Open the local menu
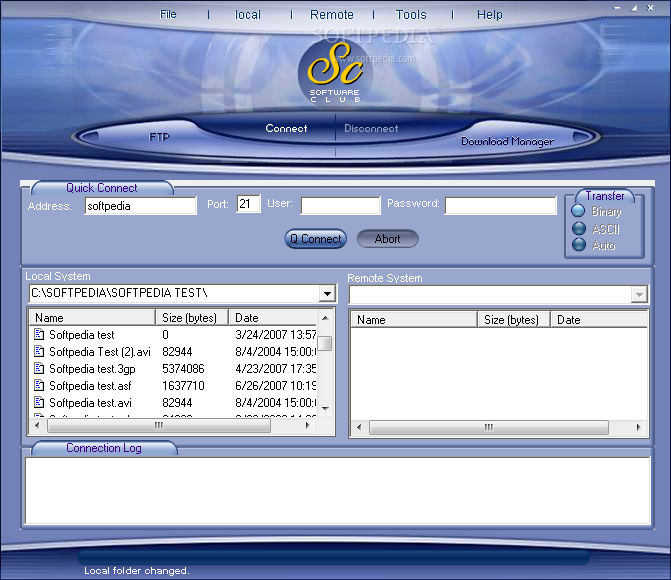671x580 pixels. tap(248, 15)
